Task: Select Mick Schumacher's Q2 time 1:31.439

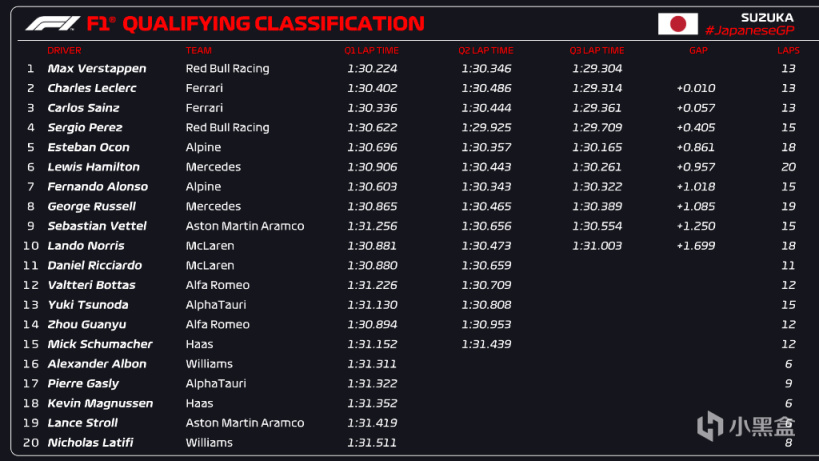Action: (x=486, y=344)
